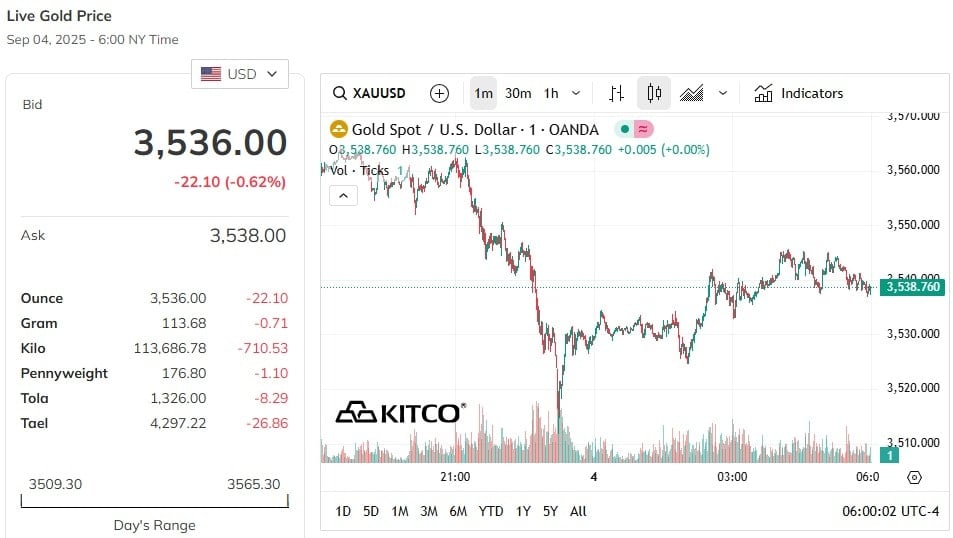Expand more time intervals chevron
The image size is (953, 538).
click(576, 94)
